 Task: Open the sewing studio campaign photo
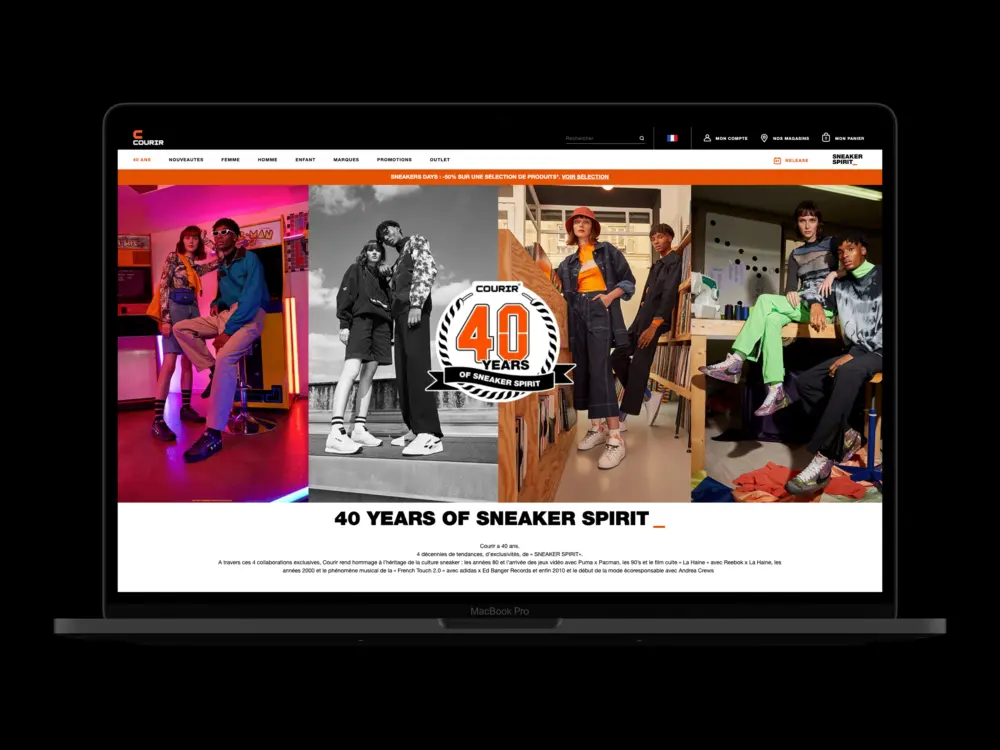pyautogui.click(x=786, y=344)
